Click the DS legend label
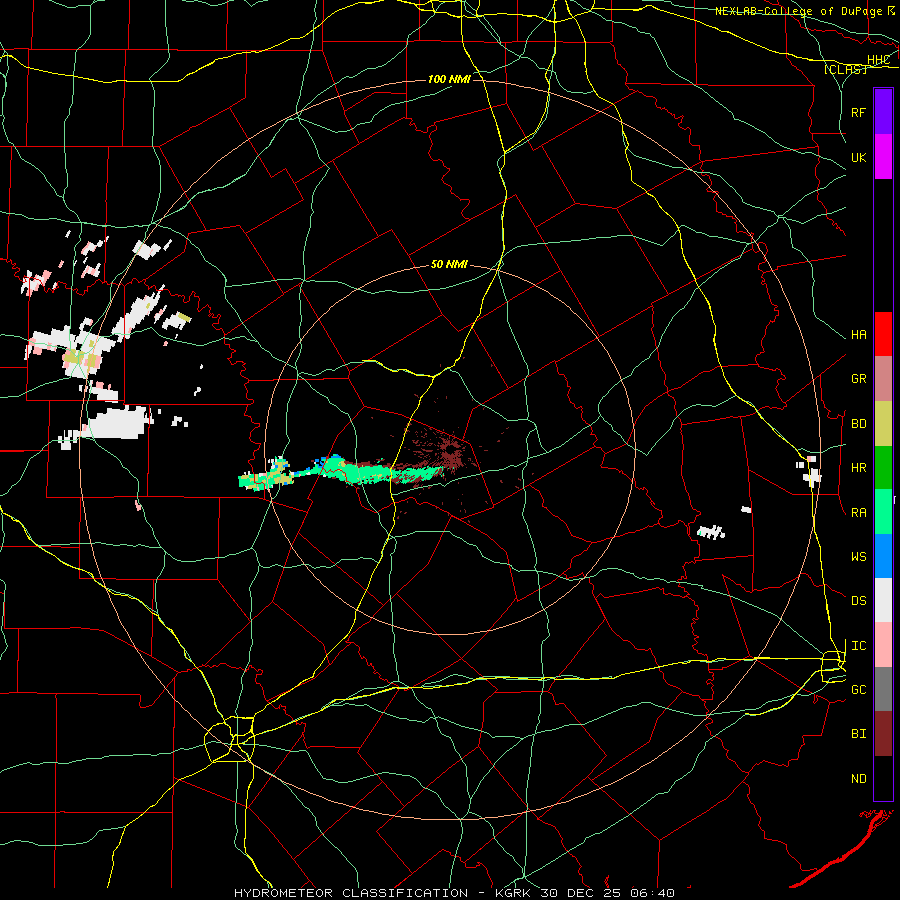This screenshot has width=900, height=900. point(858,601)
